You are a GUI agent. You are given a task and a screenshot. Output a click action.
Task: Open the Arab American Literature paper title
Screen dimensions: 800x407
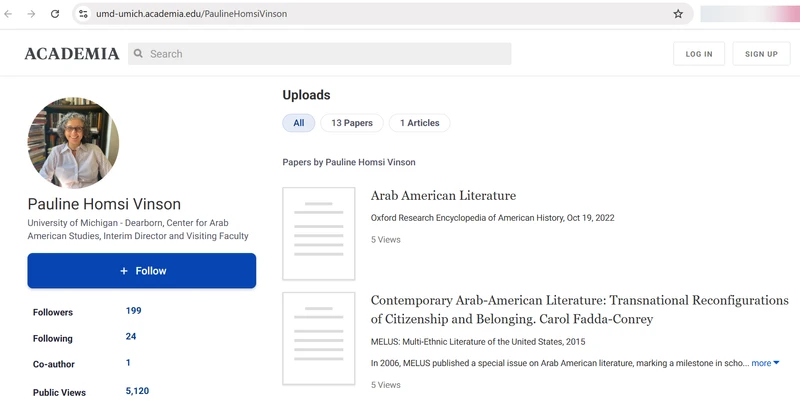tap(443, 195)
